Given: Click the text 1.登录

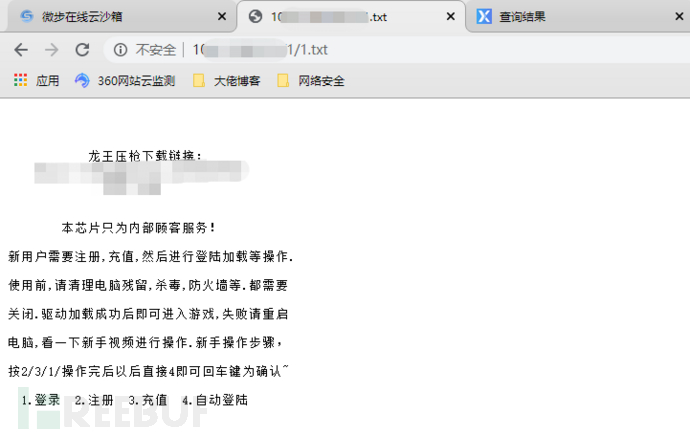Looking at the screenshot, I should [x=41, y=400].
